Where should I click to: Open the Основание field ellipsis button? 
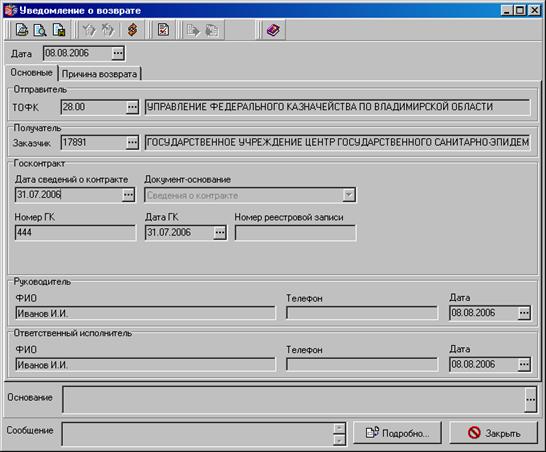(x=530, y=399)
